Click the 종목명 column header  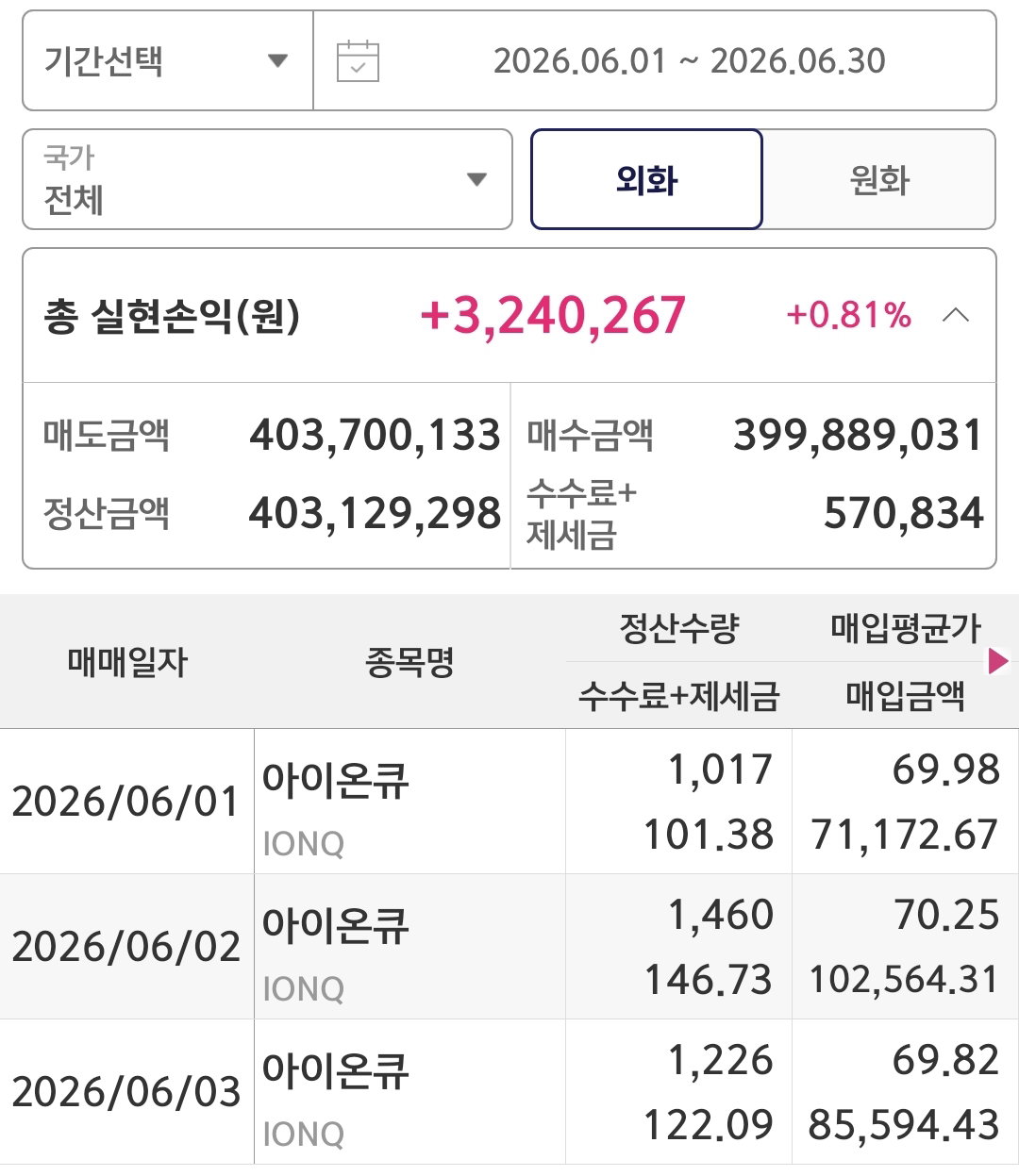tap(409, 662)
